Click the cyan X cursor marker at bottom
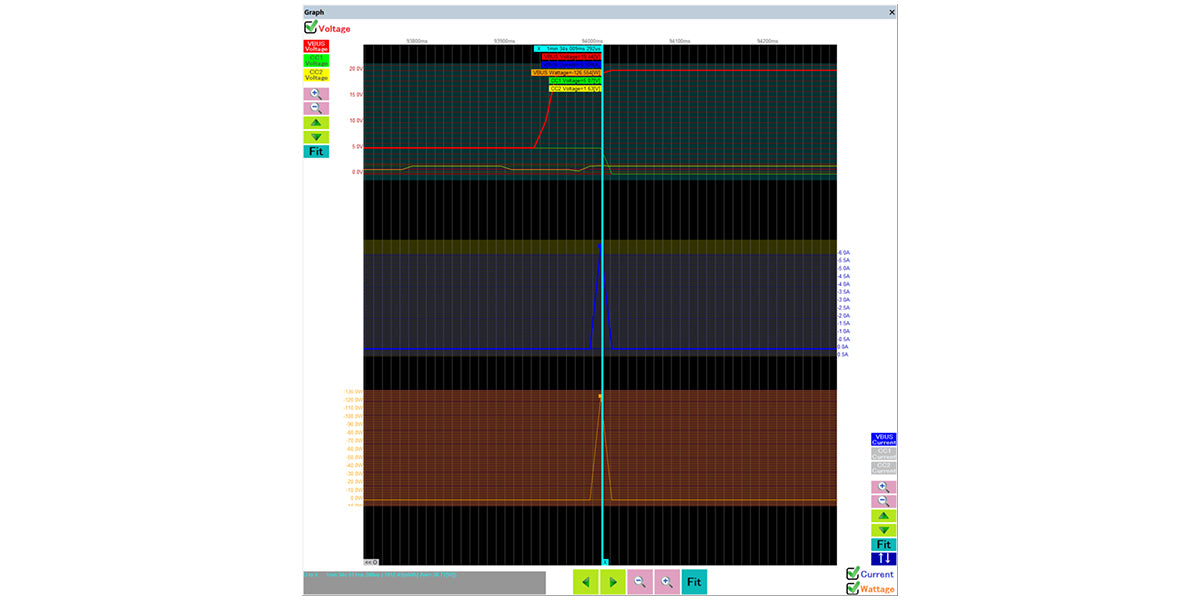Image resolution: width=1200 pixels, height=600 pixels. click(x=606, y=562)
